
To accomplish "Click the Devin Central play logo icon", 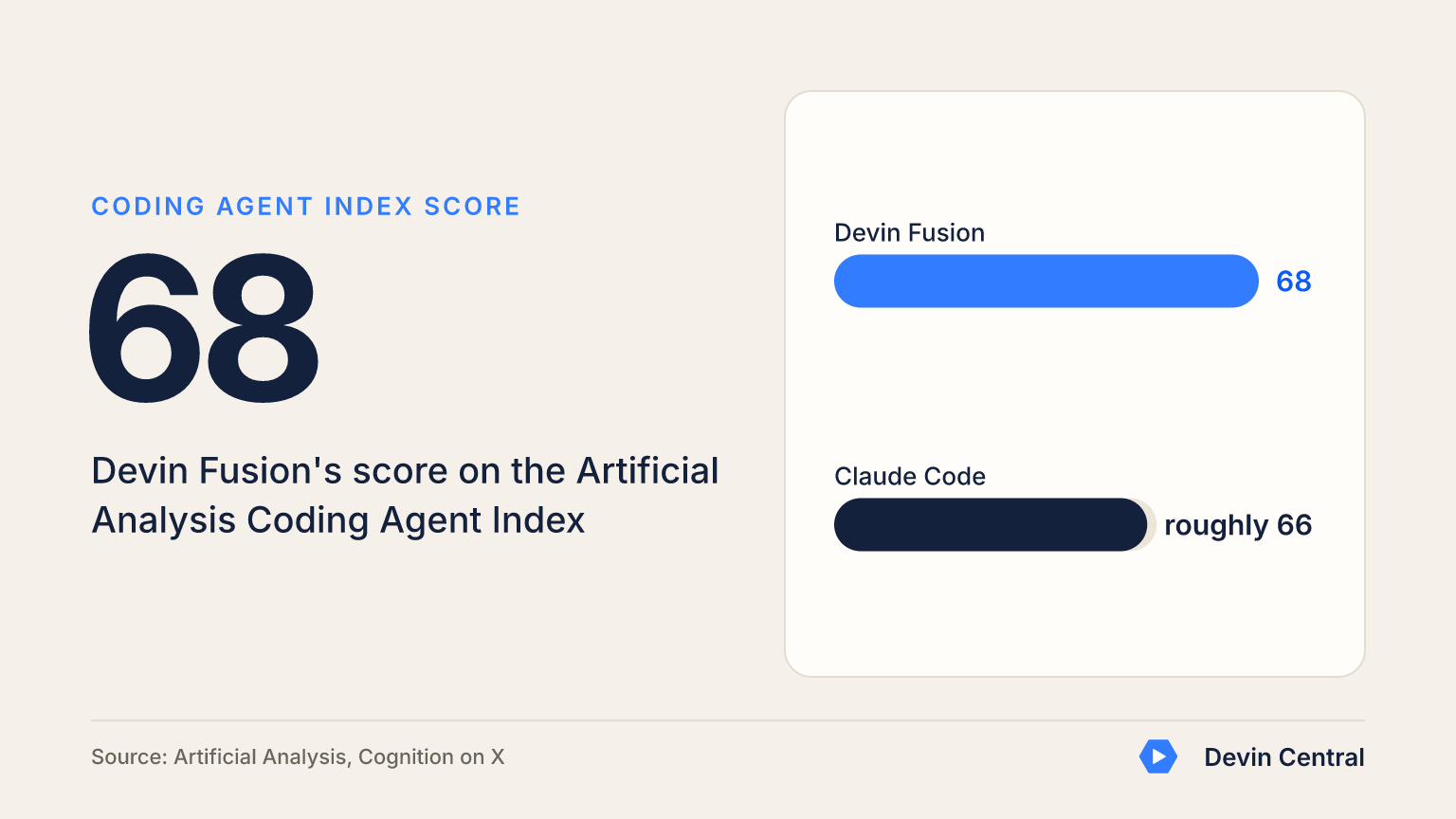I will coord(1157,756).
